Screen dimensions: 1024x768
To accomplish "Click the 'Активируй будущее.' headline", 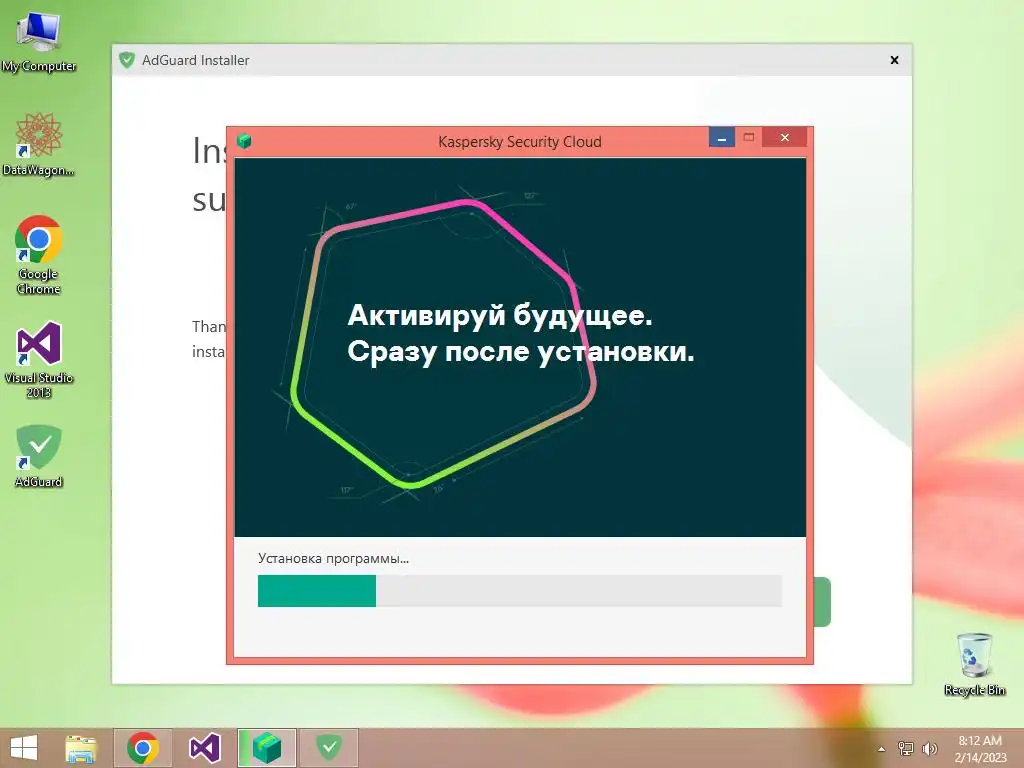I will [500, 315].
